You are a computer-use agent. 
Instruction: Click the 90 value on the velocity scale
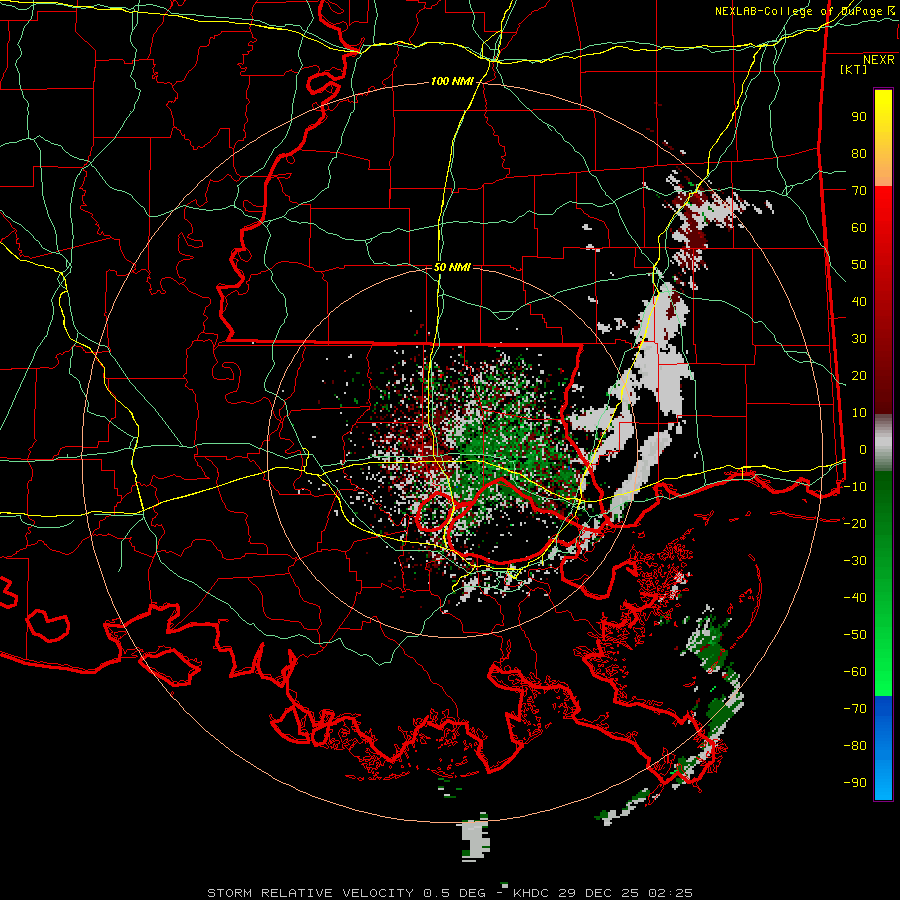(859, 117)
